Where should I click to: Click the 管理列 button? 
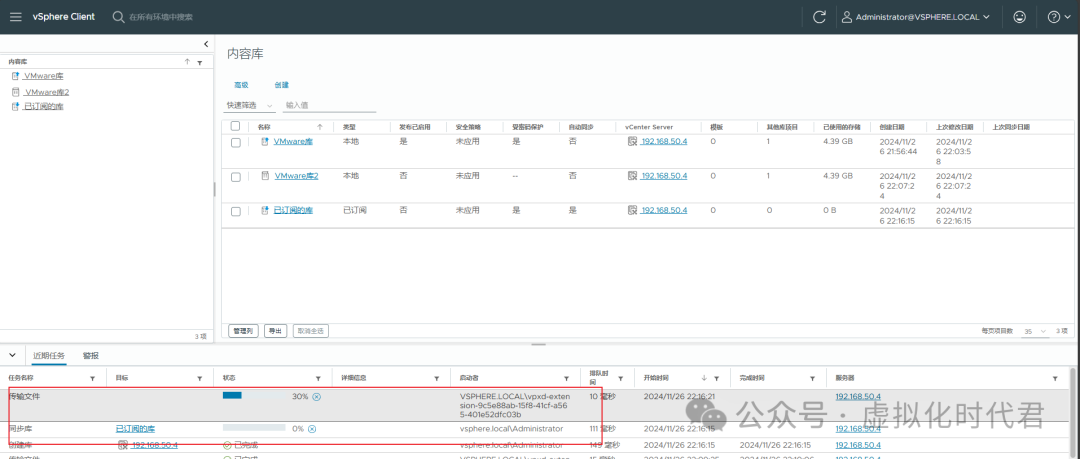(243, 331)
